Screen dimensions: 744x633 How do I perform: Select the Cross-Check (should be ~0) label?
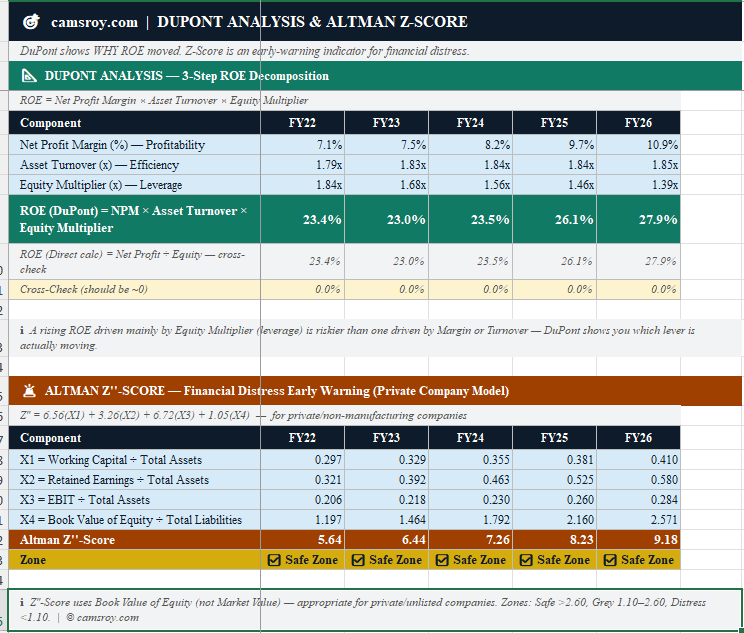point(135,289)
